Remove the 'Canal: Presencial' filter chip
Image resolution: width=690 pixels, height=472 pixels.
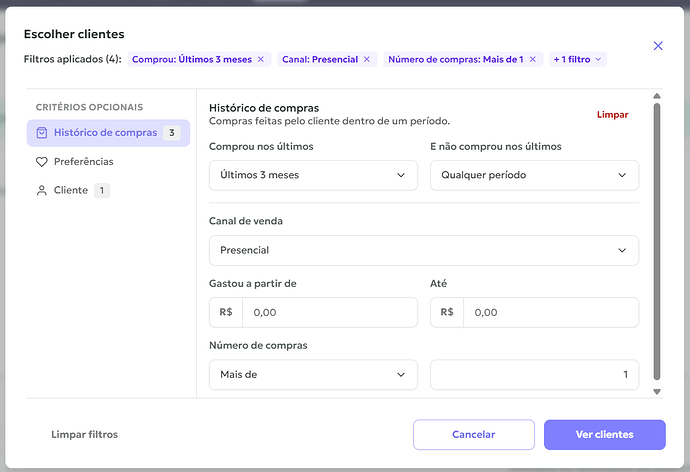367,59
